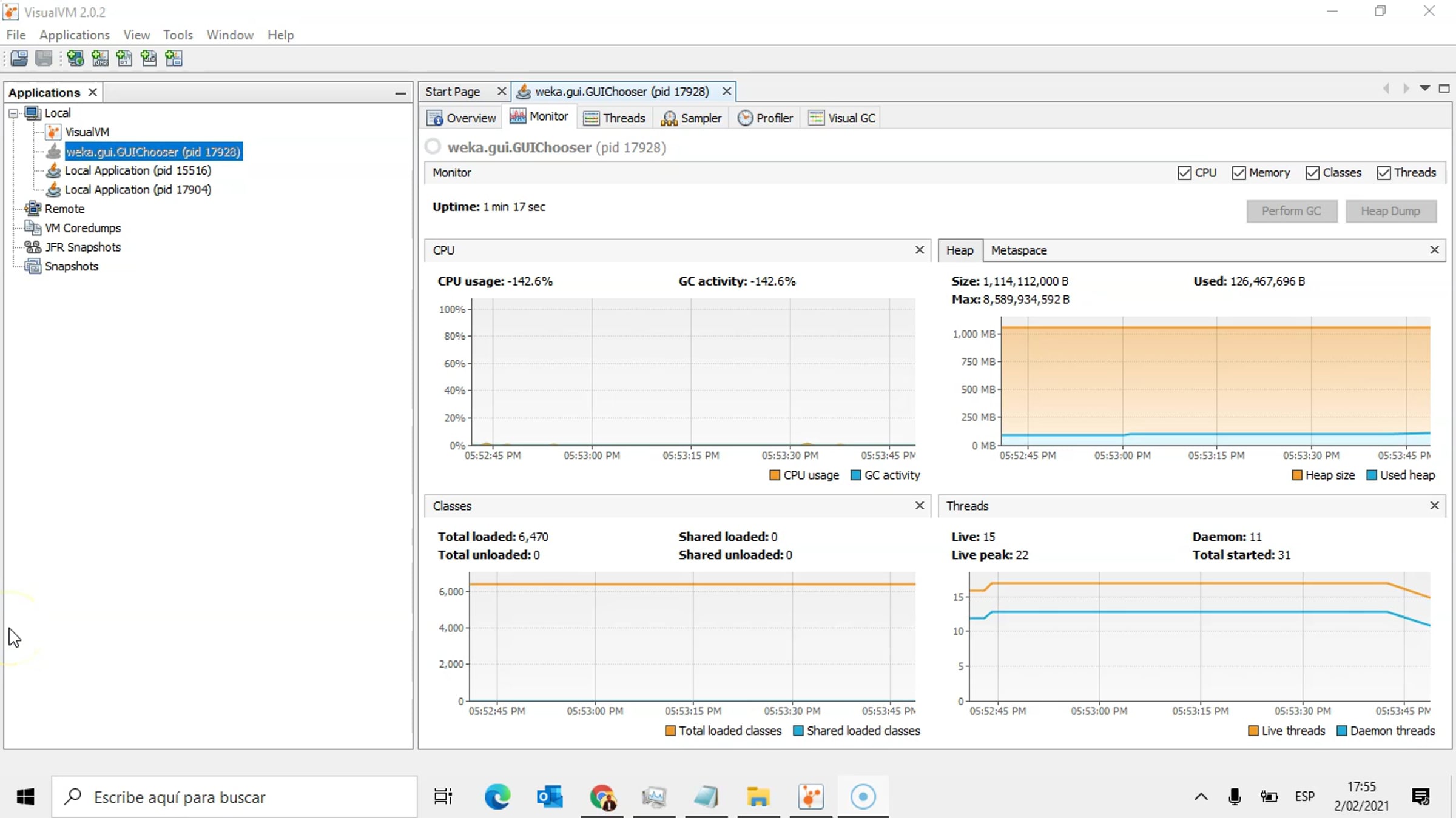Collapse the Local tree node
This screenshot has height=818, width=1456.
pos(13,113)
